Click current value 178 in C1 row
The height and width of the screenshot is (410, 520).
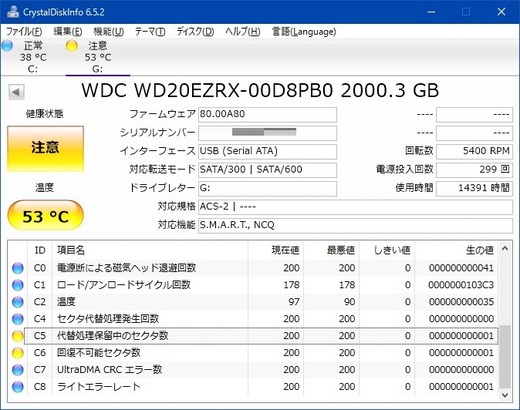[291, 285]
